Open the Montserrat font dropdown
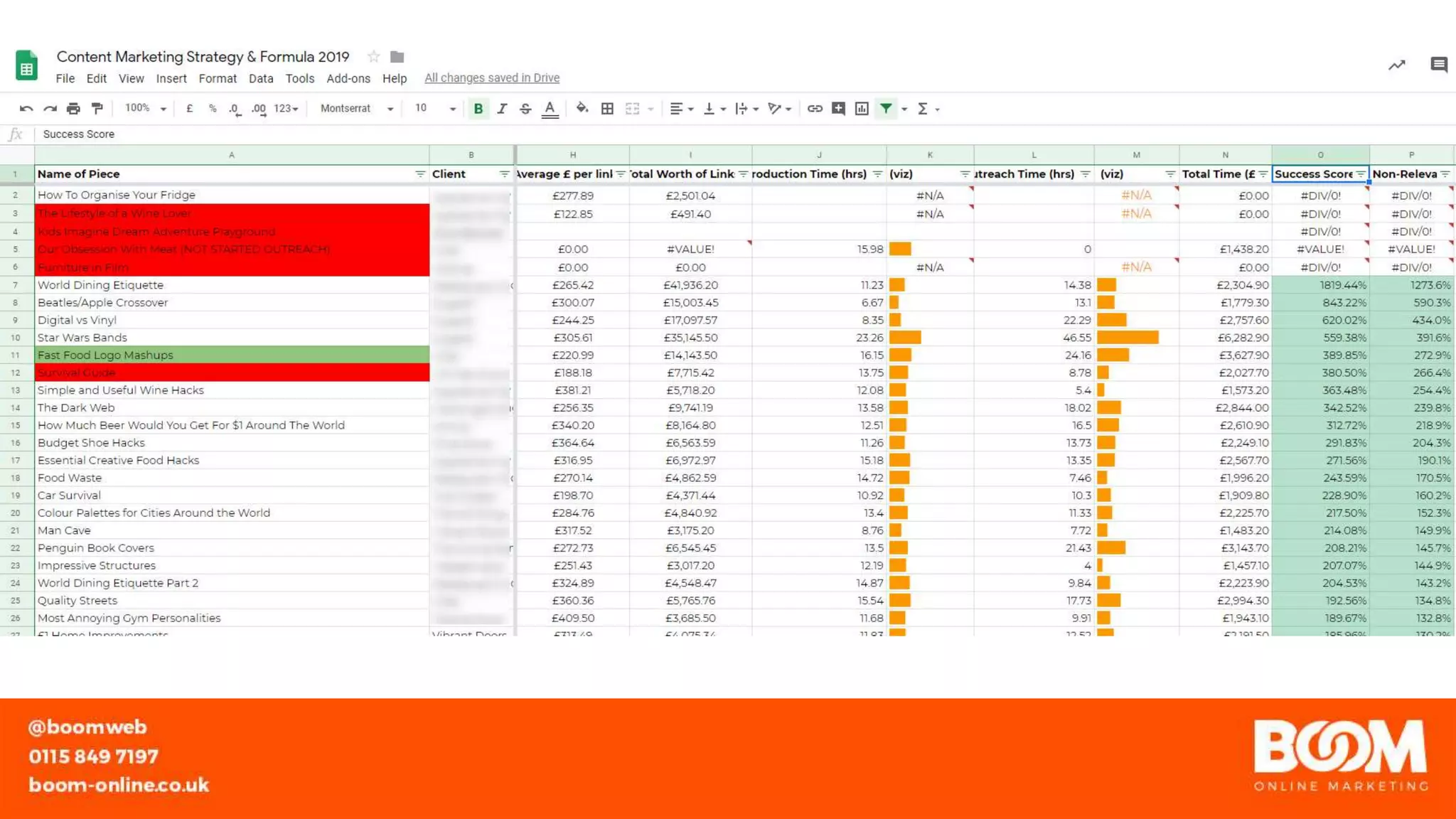This screenshot has width=1456, height=819. coord(356,109)
